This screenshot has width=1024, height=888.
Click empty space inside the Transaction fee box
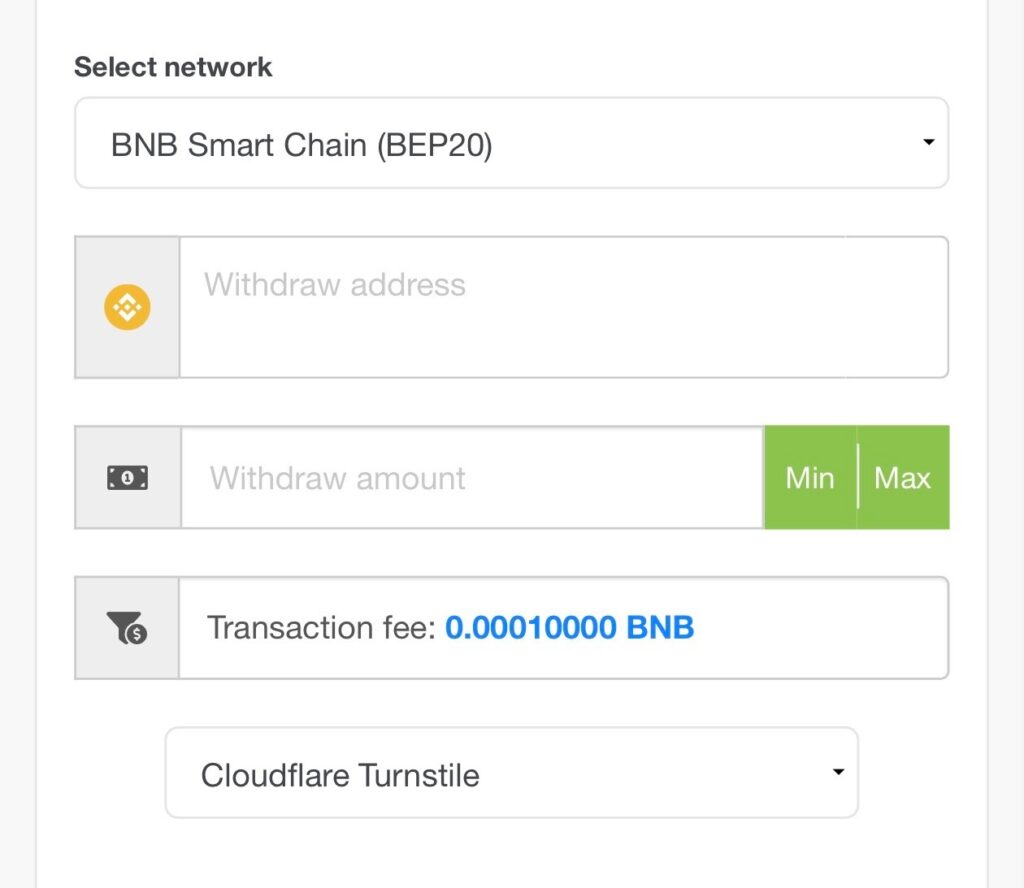click(x=830, y=628)
